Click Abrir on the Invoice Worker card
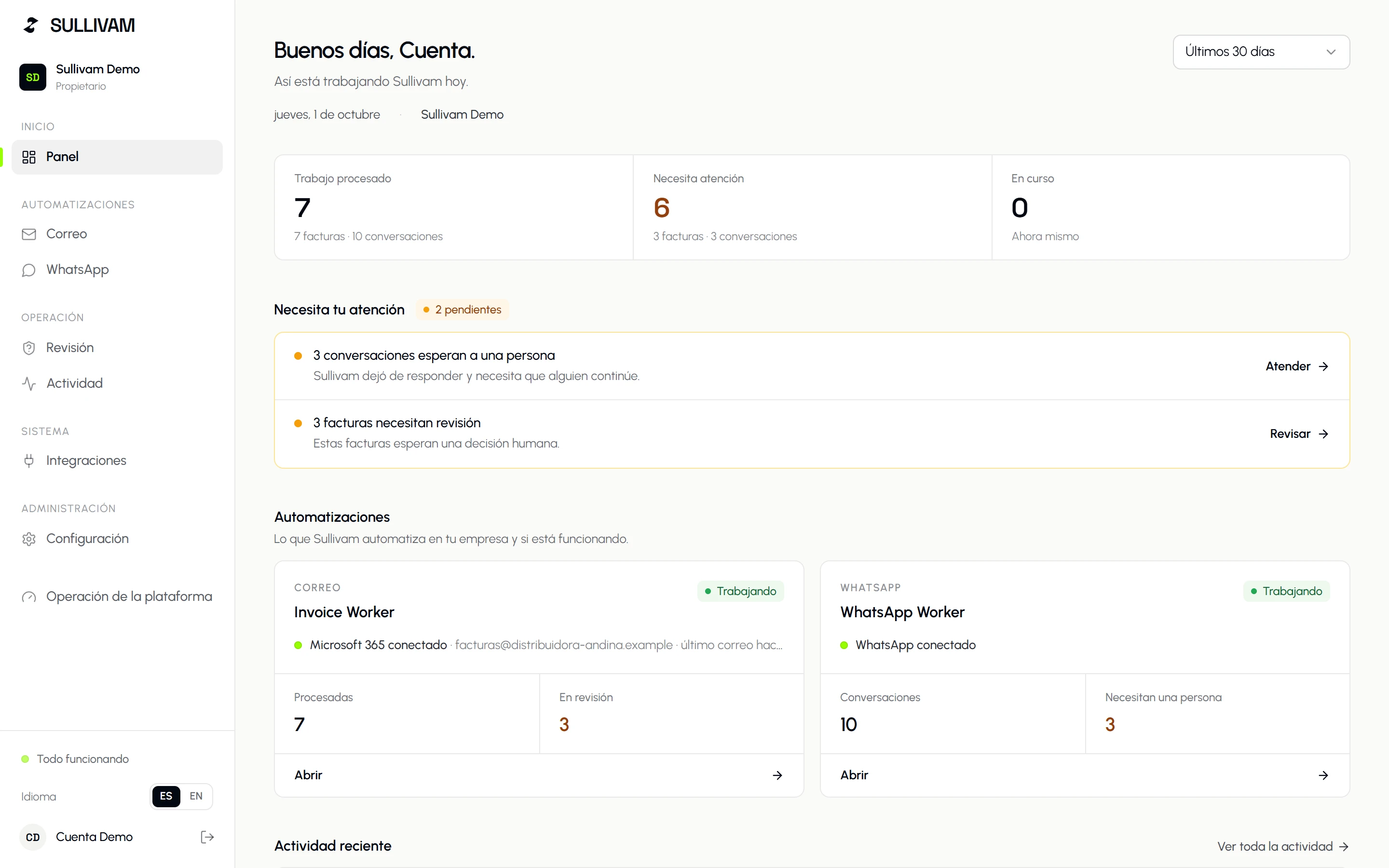Screen dimensions: 1389x868 point(538,775)
